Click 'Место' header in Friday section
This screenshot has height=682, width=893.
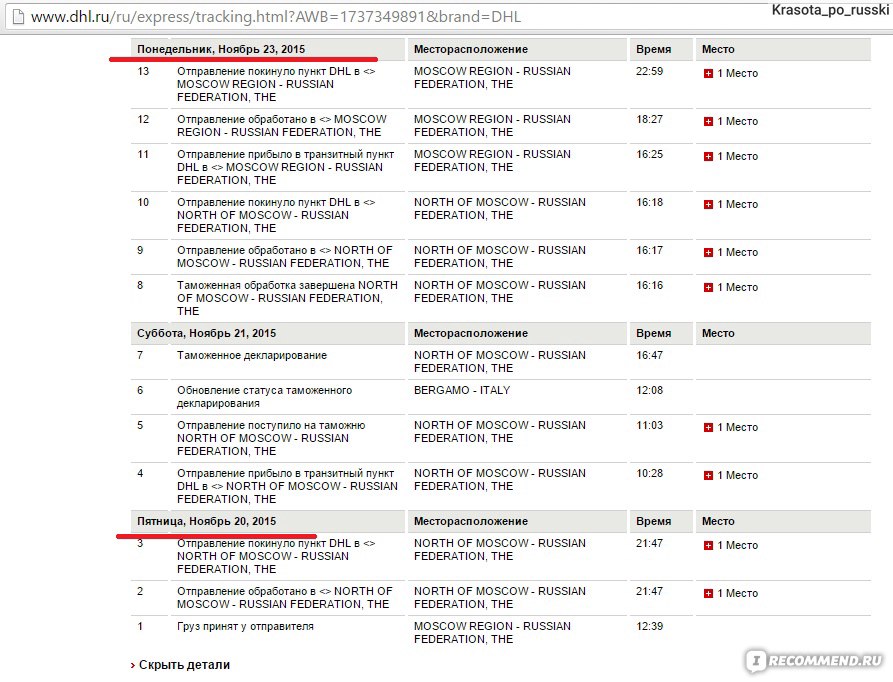(x=718, y=521)
